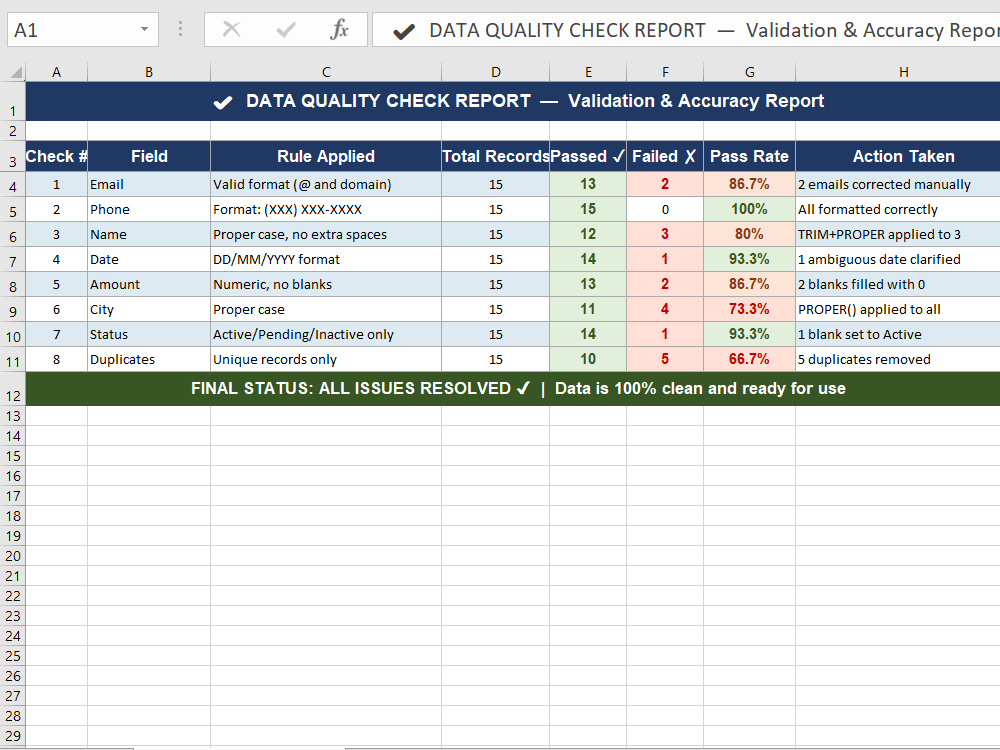Click the report title cell DATA QUALITY CHECK REPORT
Image resolution: width=1000 pixels, height=750 pixels.
513,101
